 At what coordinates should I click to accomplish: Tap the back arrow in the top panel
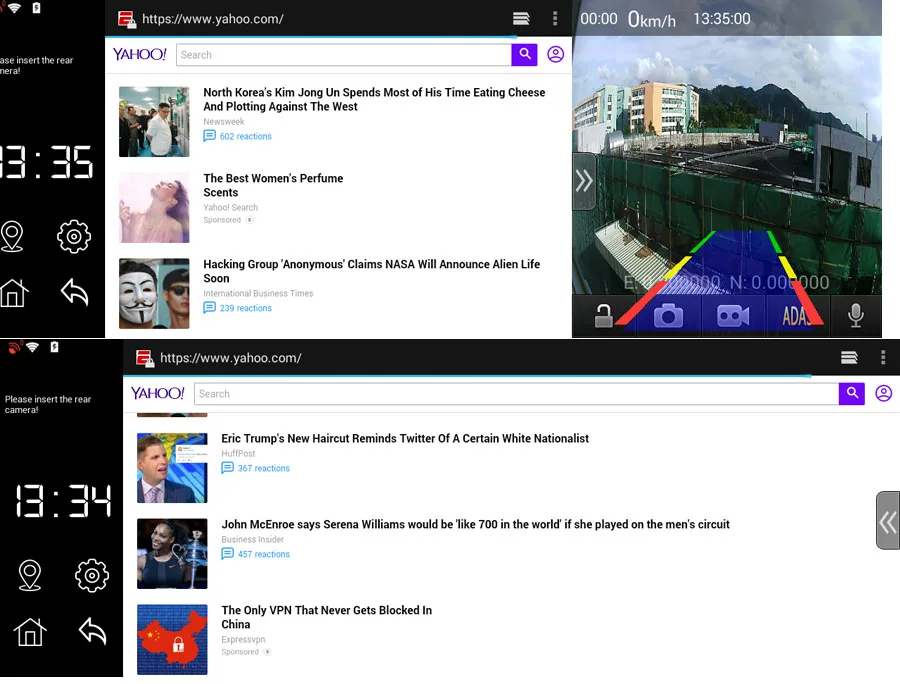(75, 292)
